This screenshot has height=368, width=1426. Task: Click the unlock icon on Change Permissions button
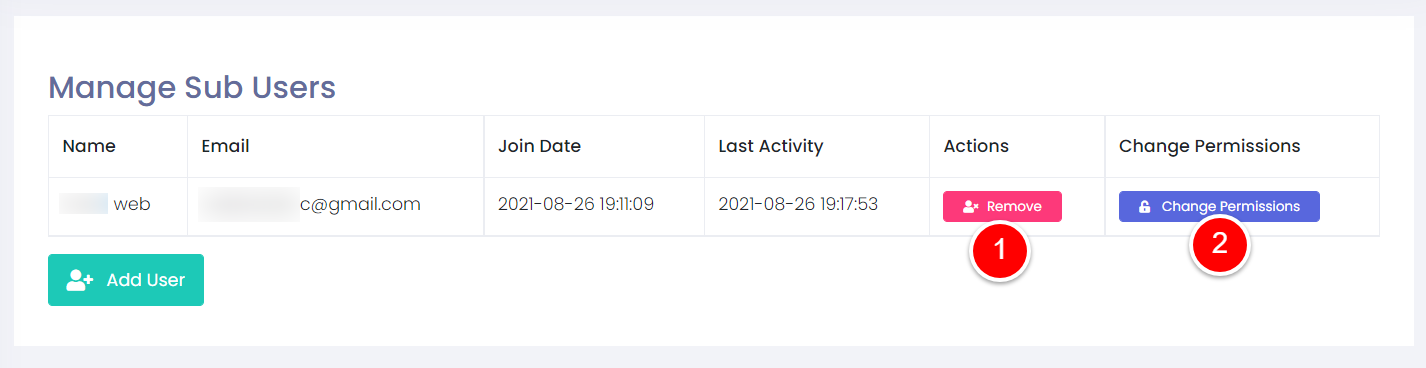coord(1145,207)
